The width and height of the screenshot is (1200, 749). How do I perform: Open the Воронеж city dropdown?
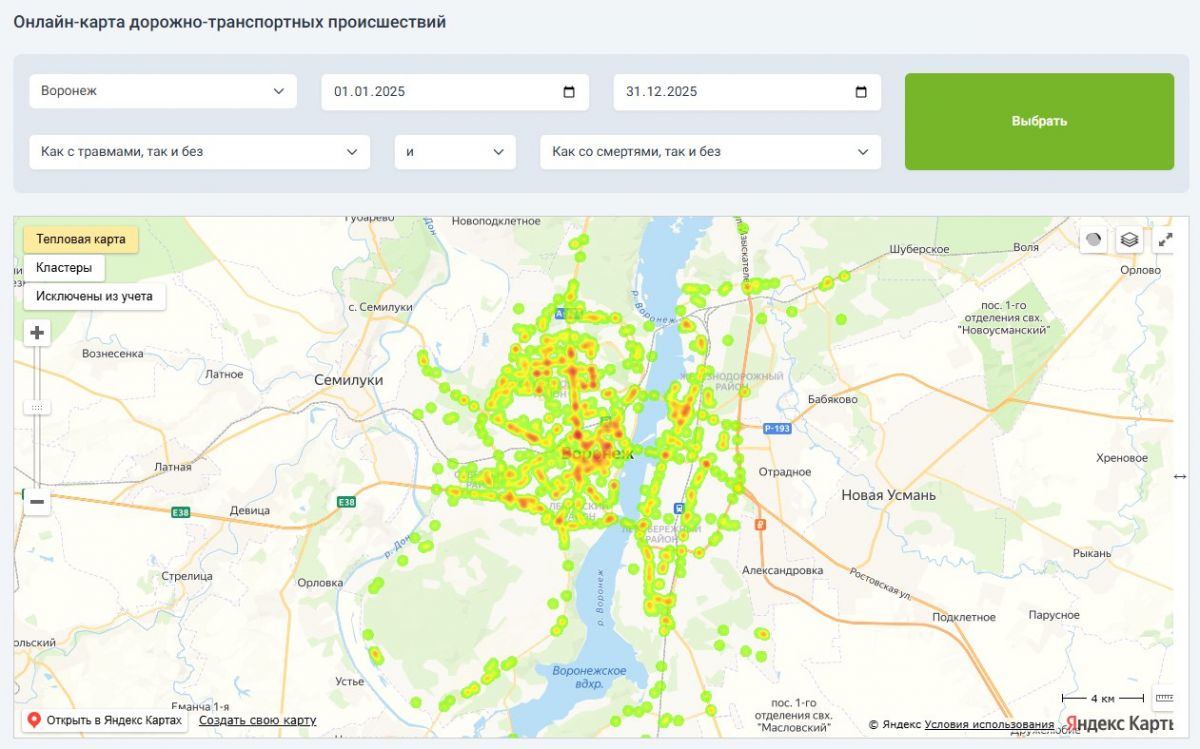pyautogui.click(x=163, y=91)
